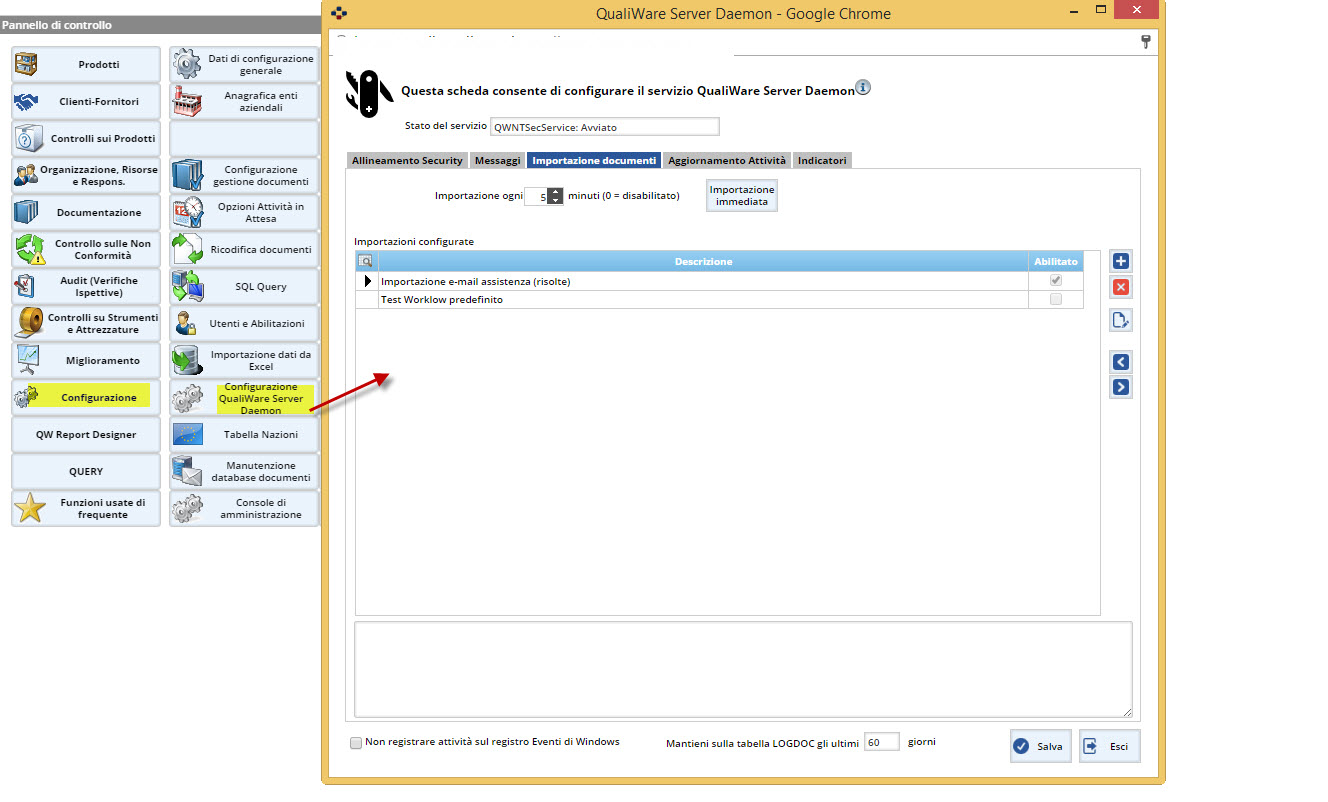Viewport: 1328px width, 802px height.
Task: Switch to the Messaggi tab
Action: click(497, 160)
